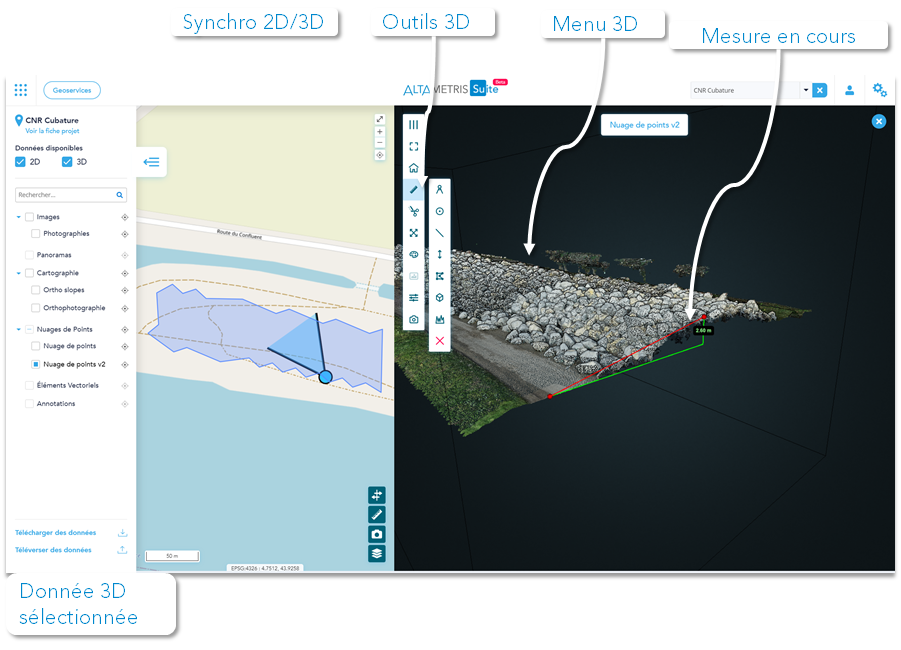901x650 pixels.
Task: Collapse the Nuages de Points group
Action: point(18,330)
